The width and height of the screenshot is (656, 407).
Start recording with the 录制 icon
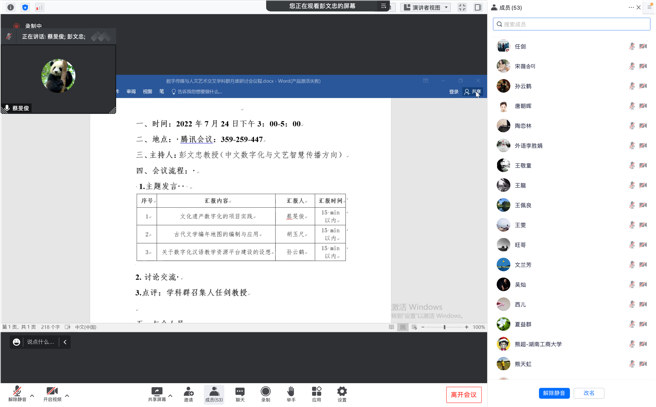coord(265,392)
